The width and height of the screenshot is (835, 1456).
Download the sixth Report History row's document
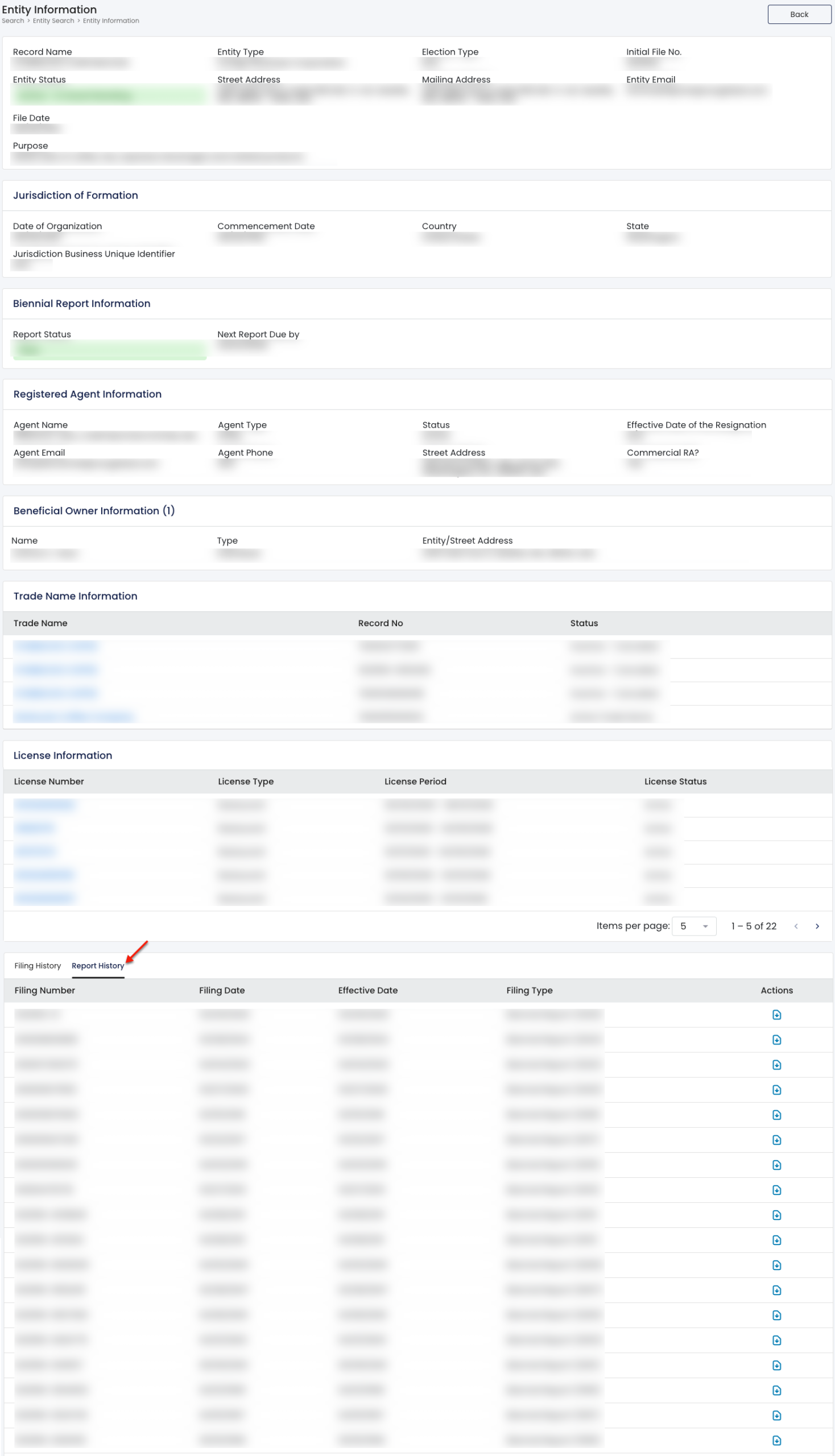click(776, 1140)
